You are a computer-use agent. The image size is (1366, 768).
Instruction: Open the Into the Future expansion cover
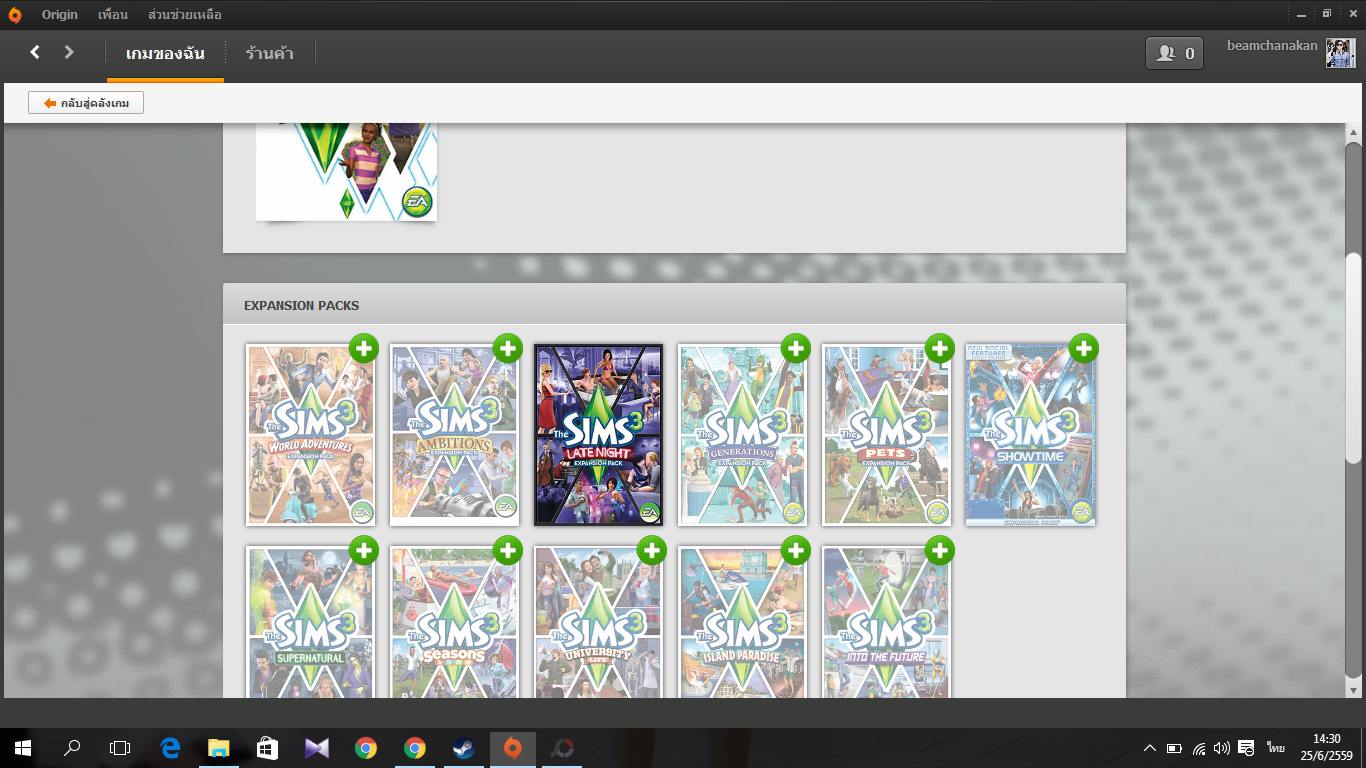(x=886, y=622)
